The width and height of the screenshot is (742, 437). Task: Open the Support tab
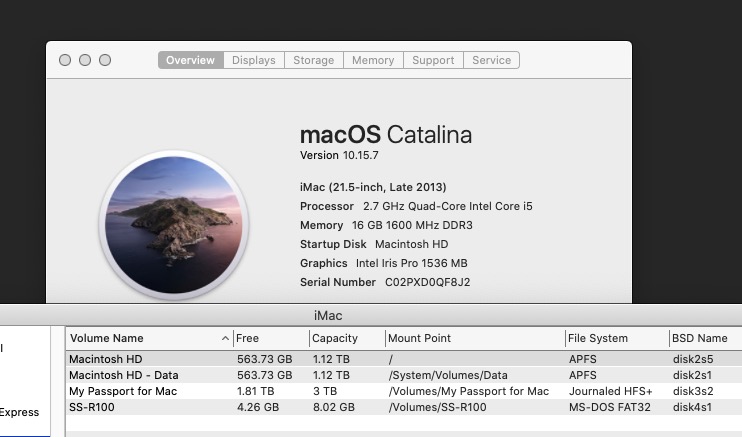(x=433, y=60)
